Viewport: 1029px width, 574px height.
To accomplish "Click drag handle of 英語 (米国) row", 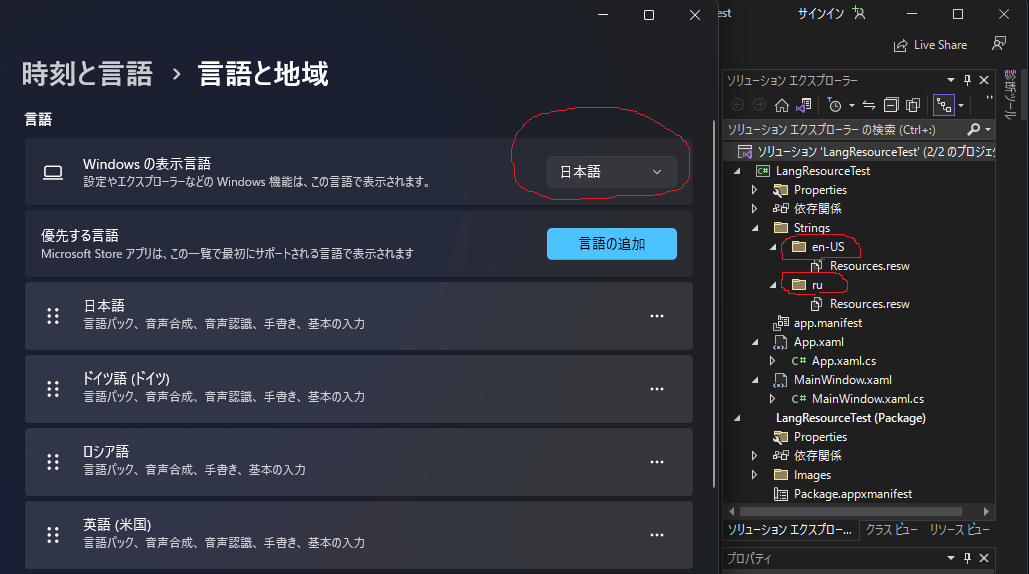I will tap(53, 535).
